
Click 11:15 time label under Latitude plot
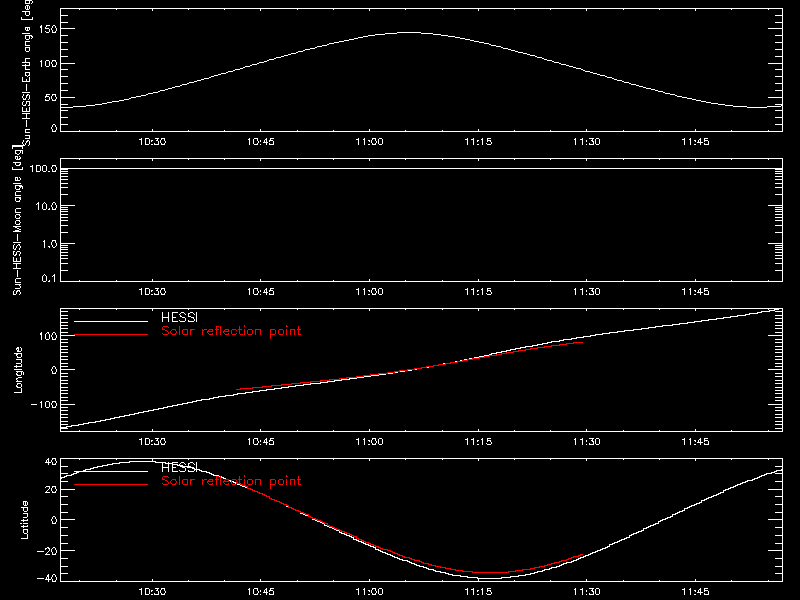click(x=478, y=591)
